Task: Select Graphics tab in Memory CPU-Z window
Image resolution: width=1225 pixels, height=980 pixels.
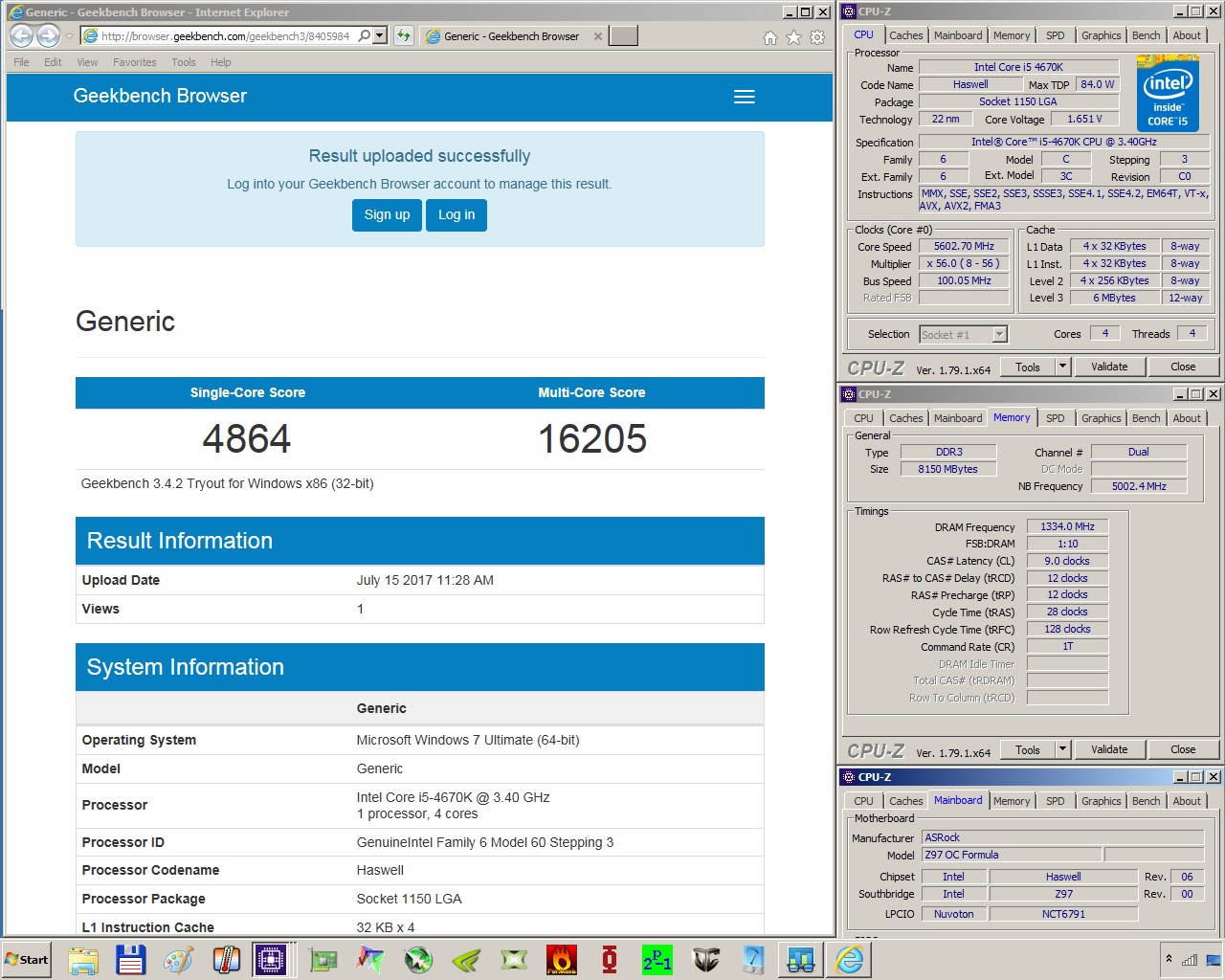Action: pyautogui.click(x=1101, y=418)
